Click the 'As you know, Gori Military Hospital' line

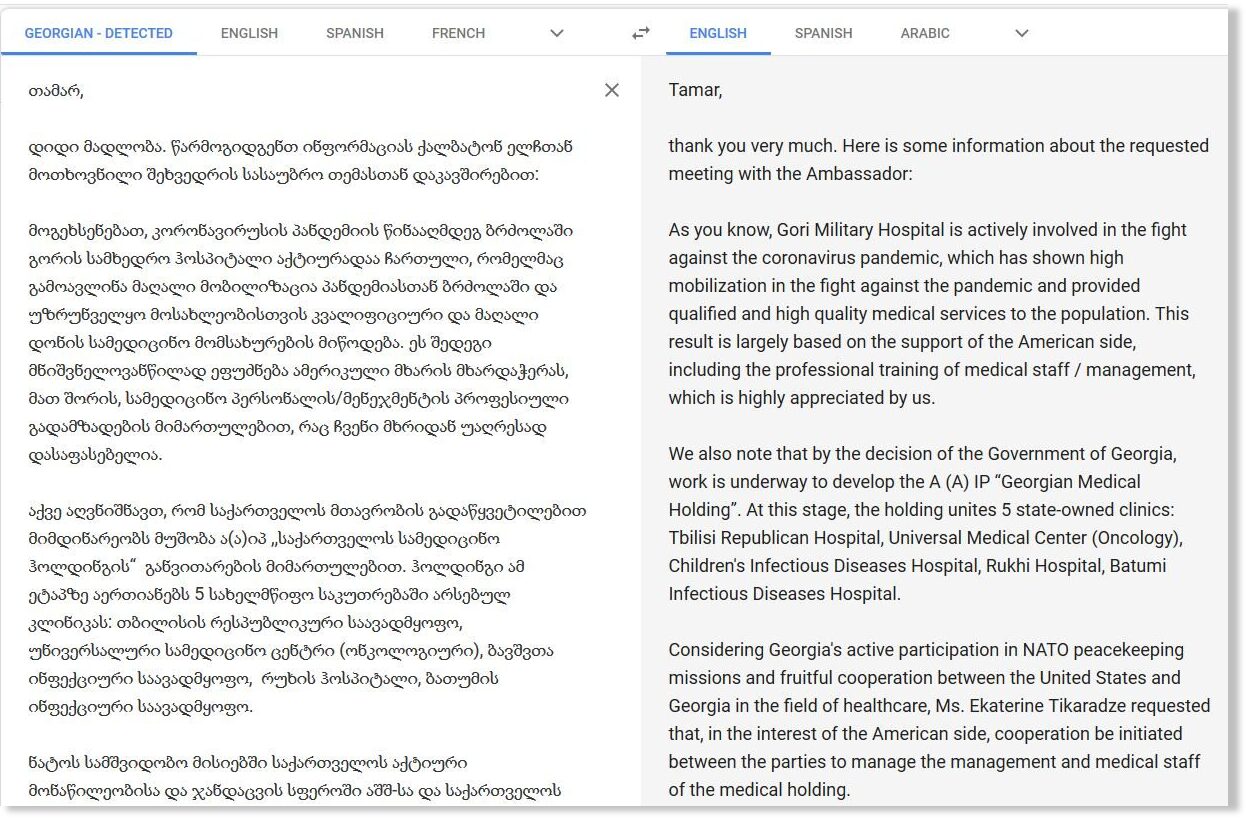pos(927,230)
